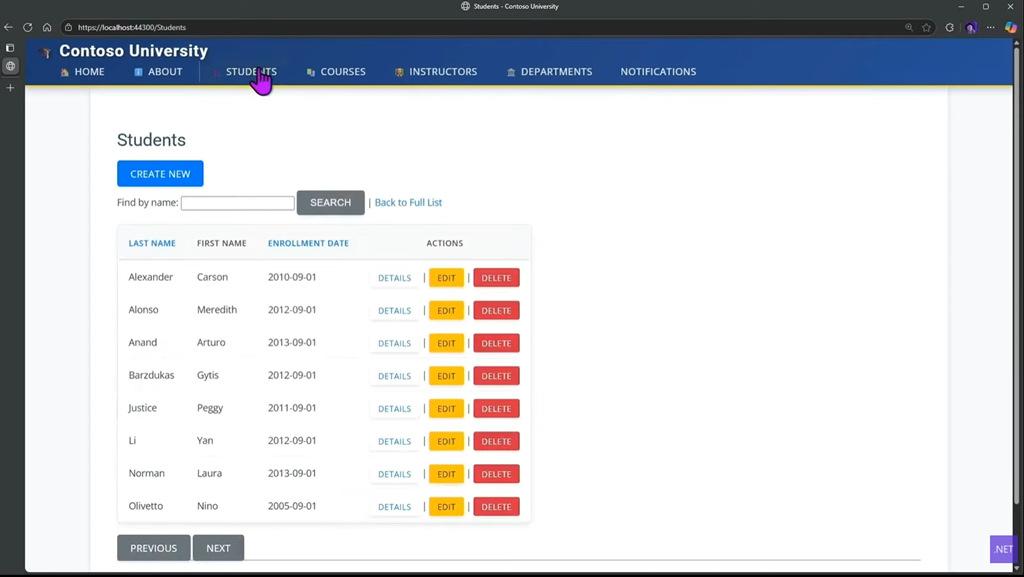Go to the Departments page
1024x577 pixels.
(x=549, y=72)
